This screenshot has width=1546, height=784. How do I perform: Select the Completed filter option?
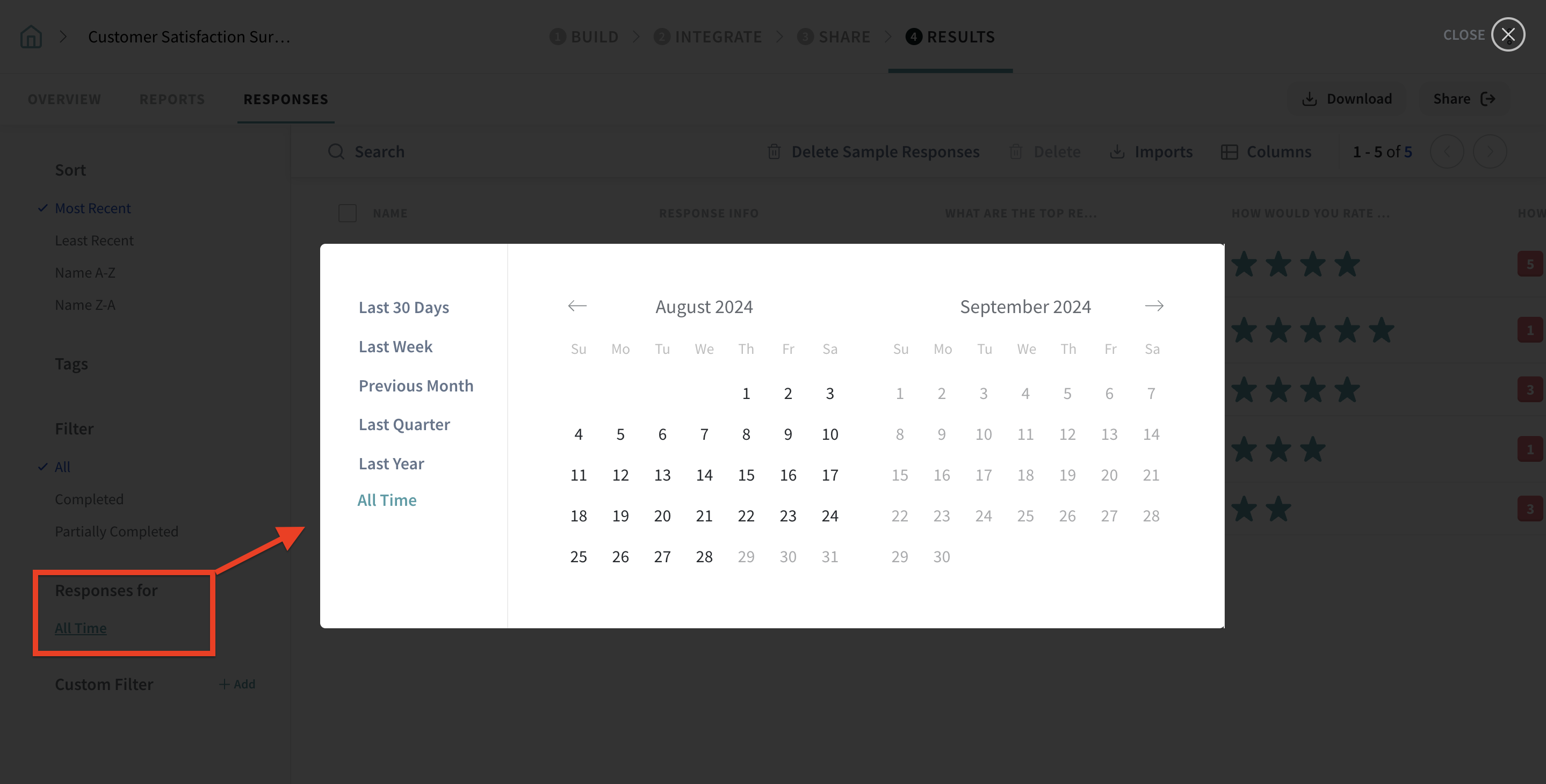click(89, 498)
